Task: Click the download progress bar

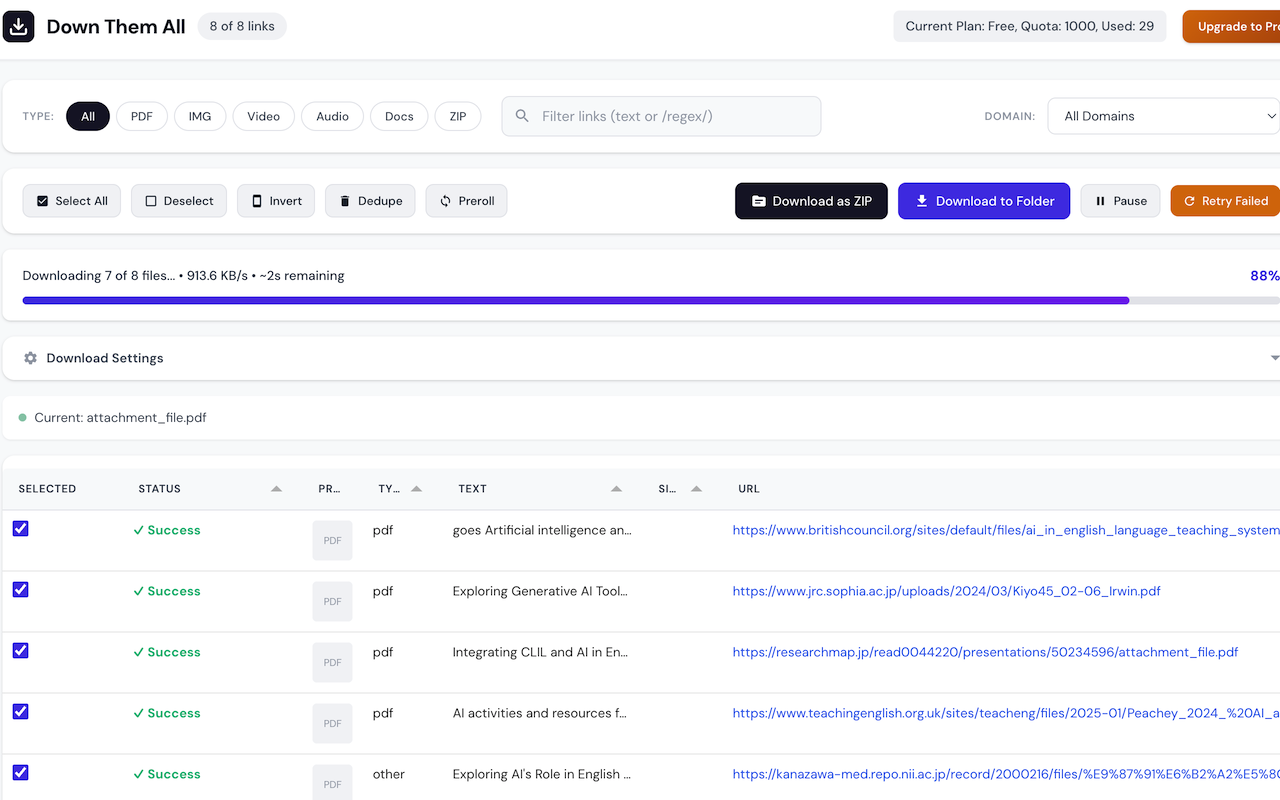Action: click(651, 300)
